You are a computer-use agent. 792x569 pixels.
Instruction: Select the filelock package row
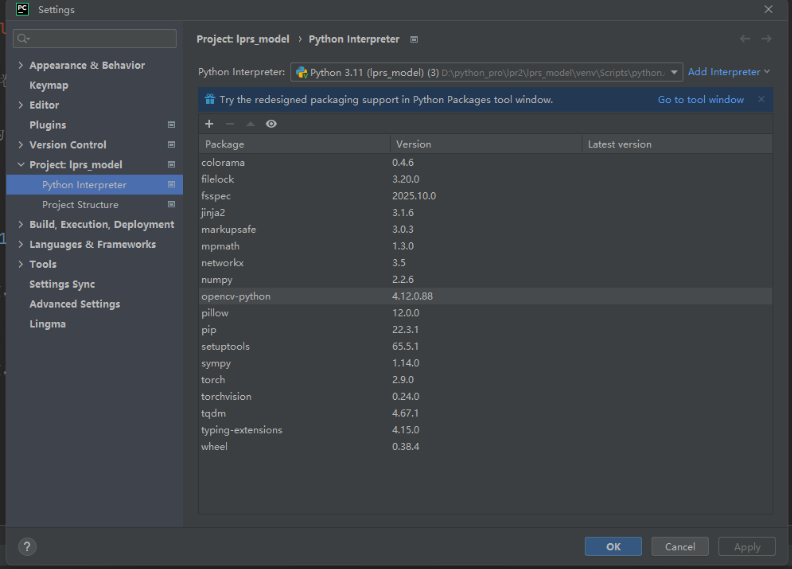click(485, 179)
